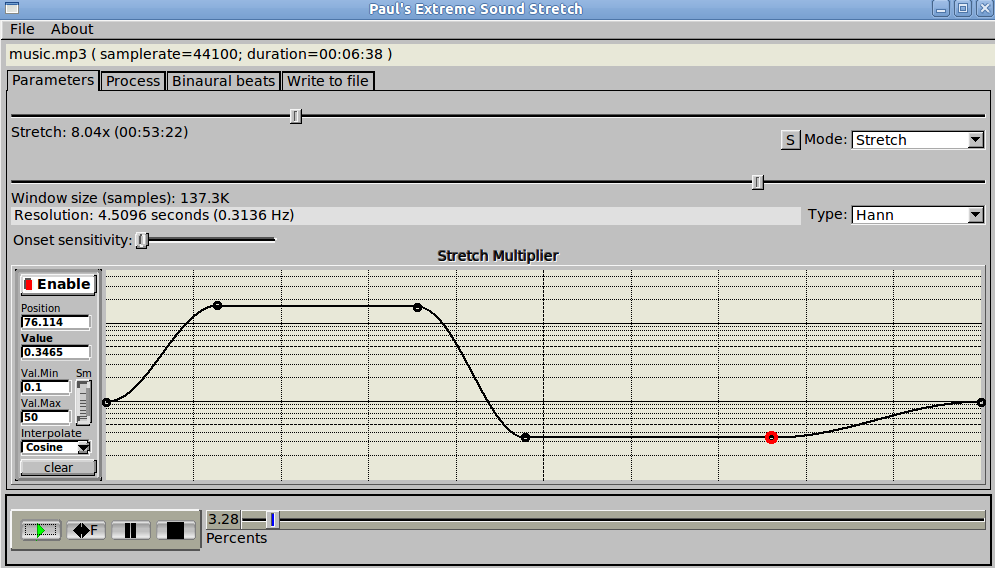
Task: Click the S button beside Mode
Action: pos(790,140)
